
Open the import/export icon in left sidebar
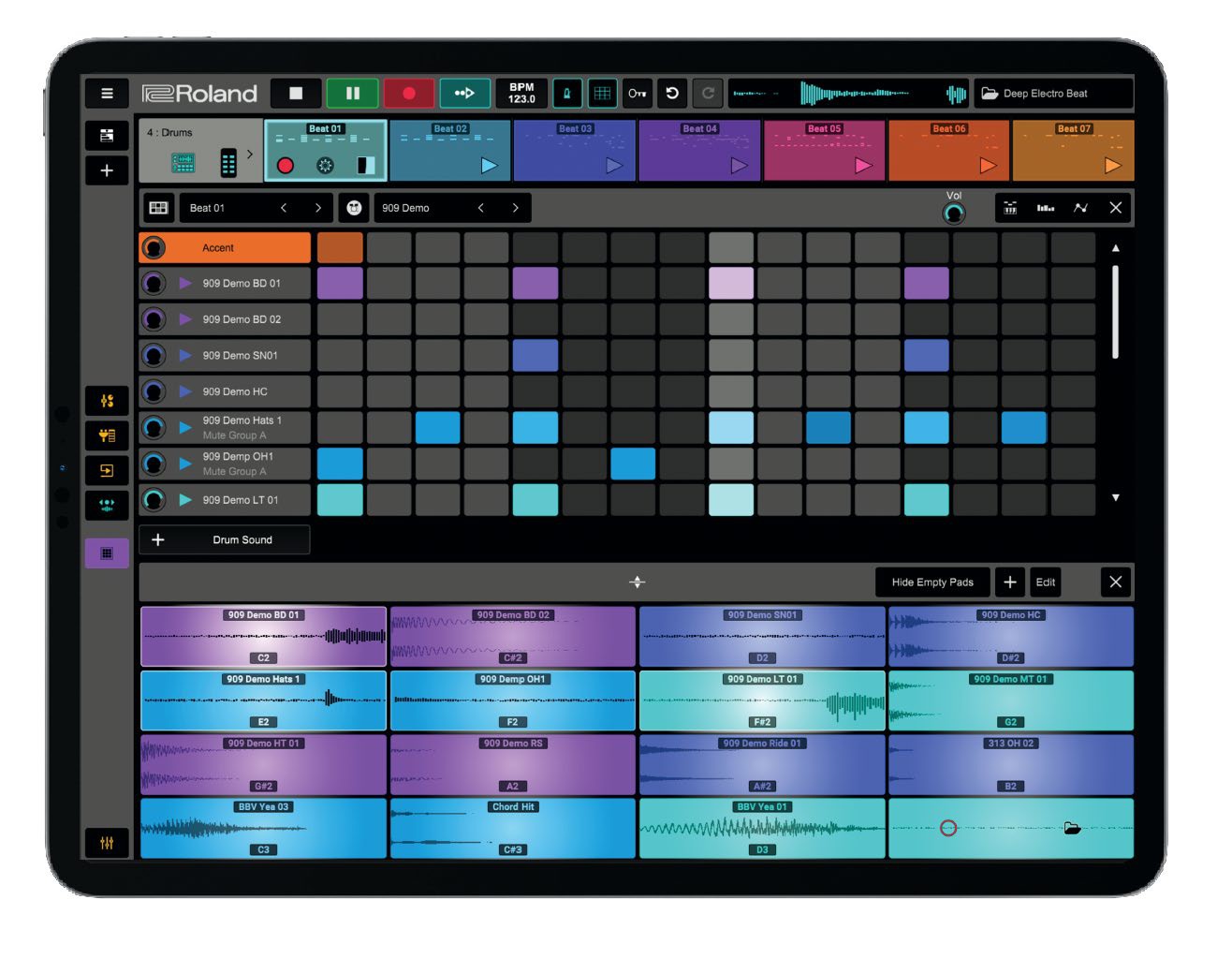pos(107,471)
